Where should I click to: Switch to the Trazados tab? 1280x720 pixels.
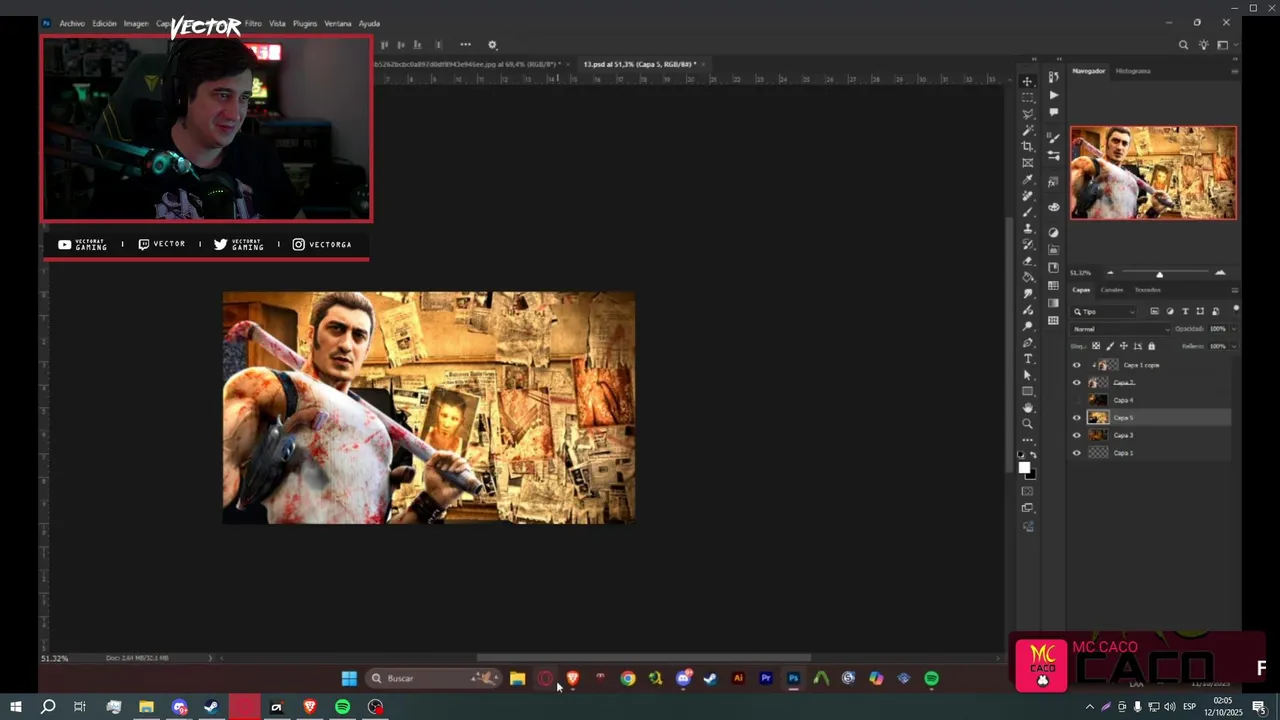point(1147,290)
